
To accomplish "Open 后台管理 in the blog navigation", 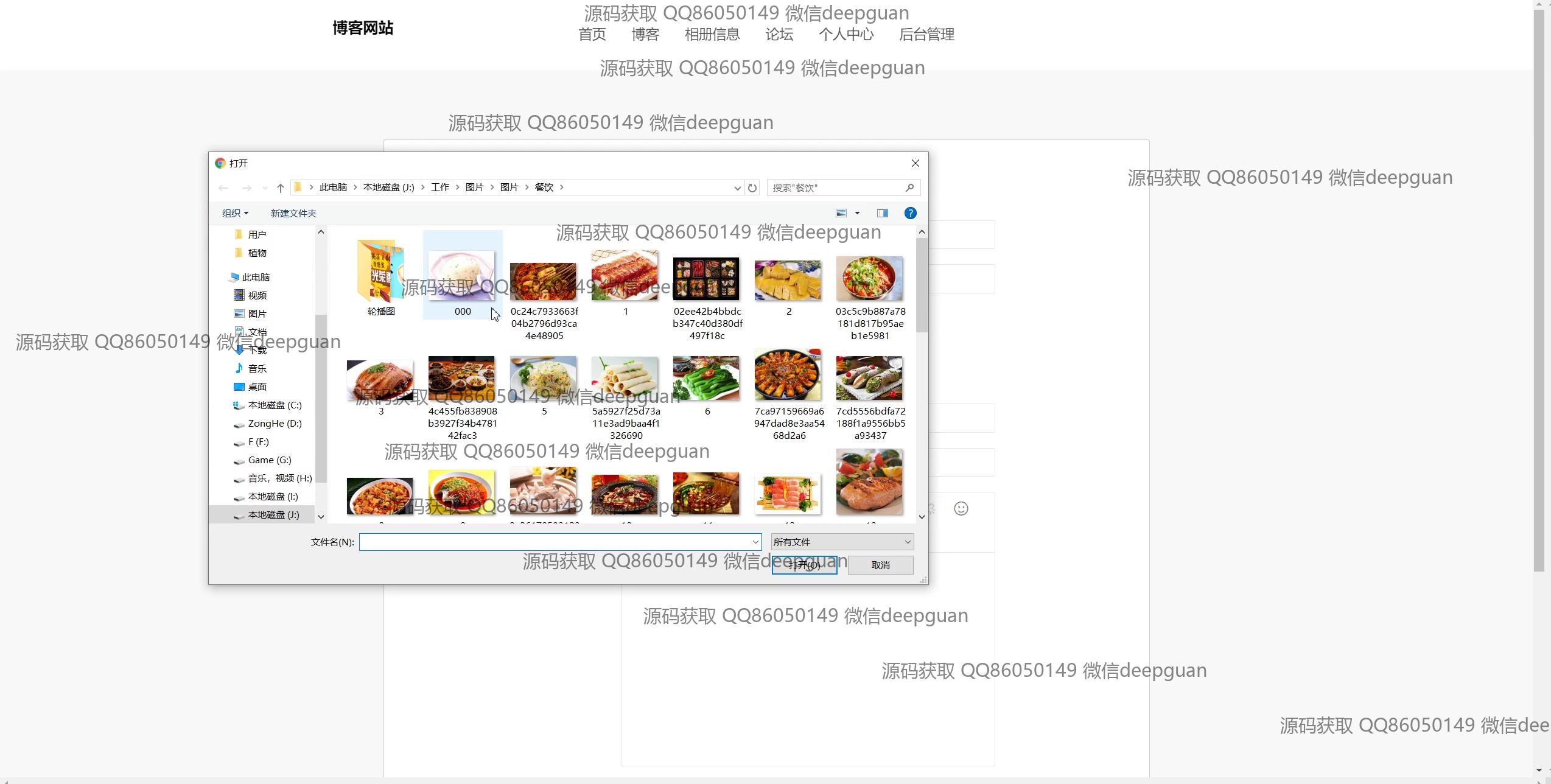I will pos(926,35).
